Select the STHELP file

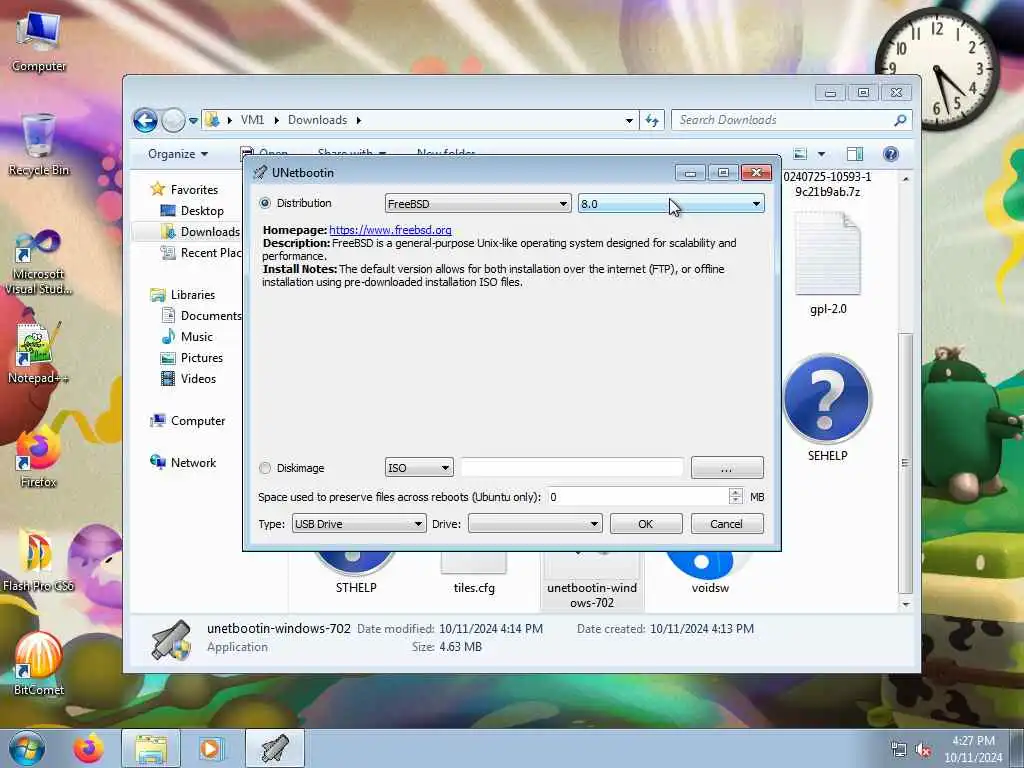tap(356, 573)
